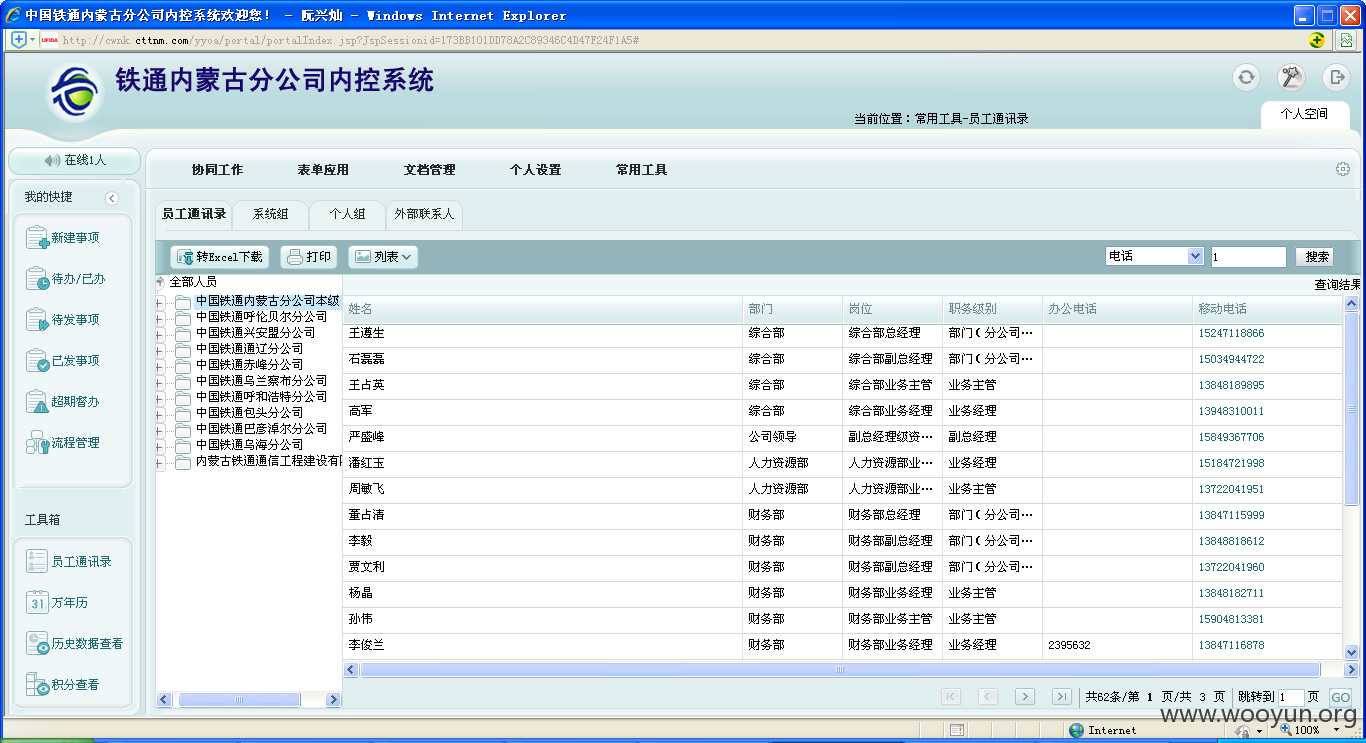
Task: Open 文档管理 menu
Action: pyautogui.click(x=429, y=170)
